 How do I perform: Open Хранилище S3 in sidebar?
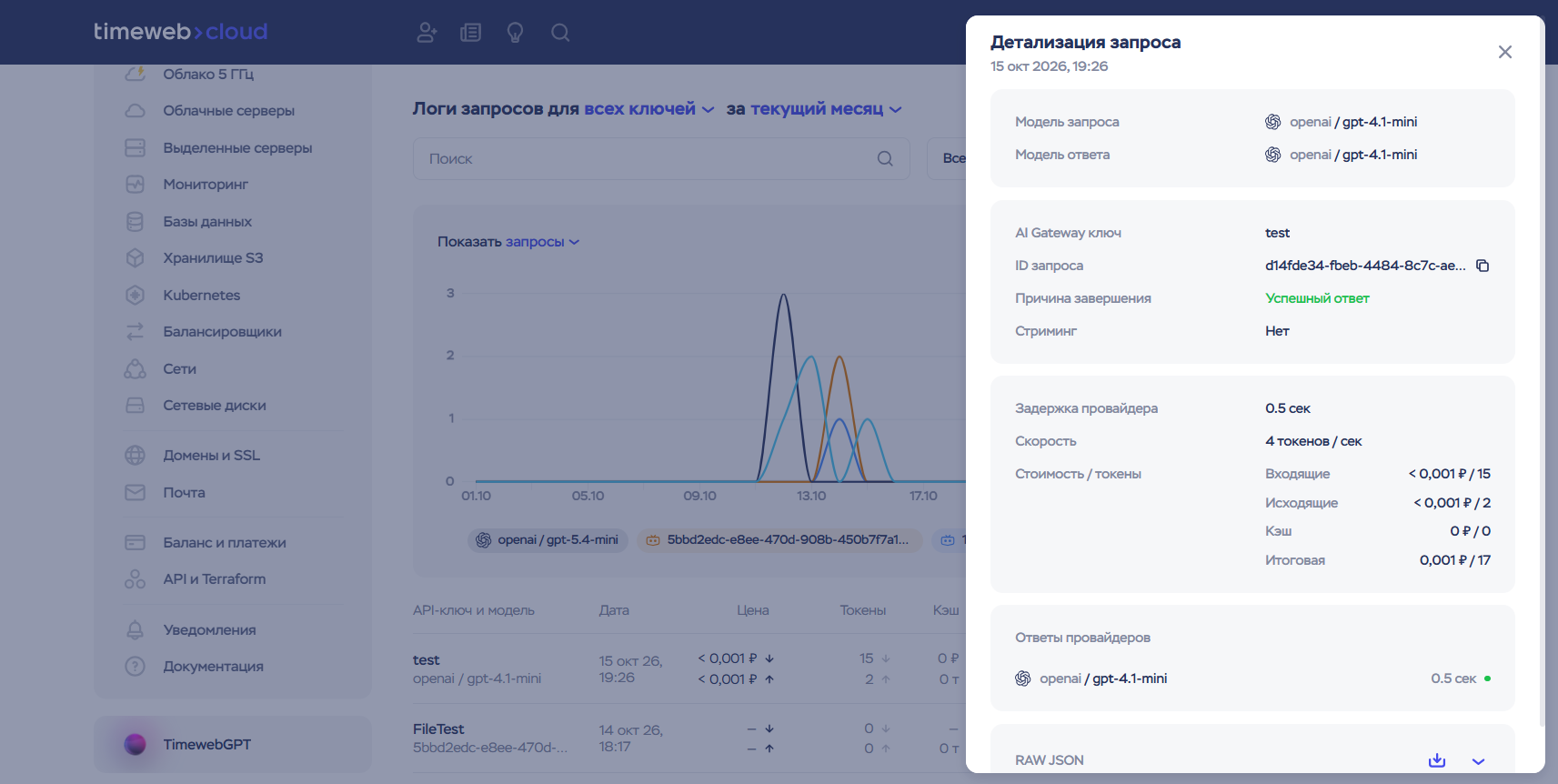pyautogui.click(x=213, y=258)
